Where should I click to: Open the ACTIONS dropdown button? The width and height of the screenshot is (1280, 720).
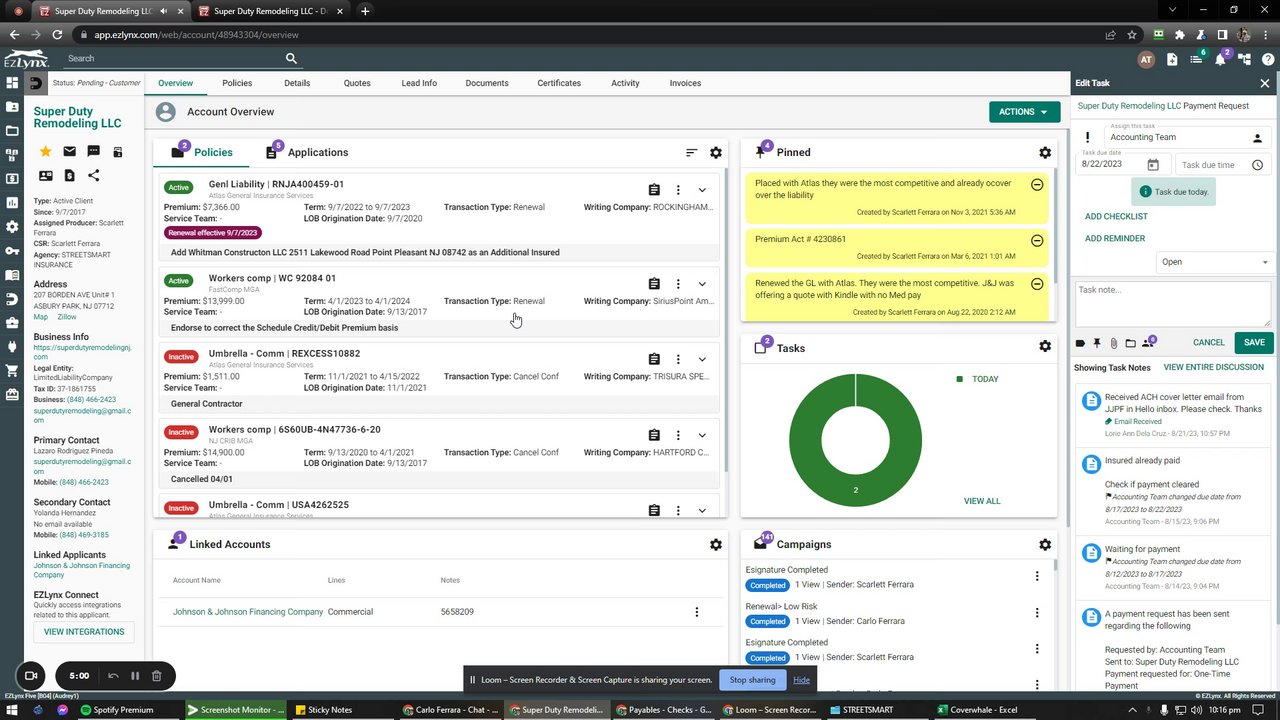point(1024,112)
